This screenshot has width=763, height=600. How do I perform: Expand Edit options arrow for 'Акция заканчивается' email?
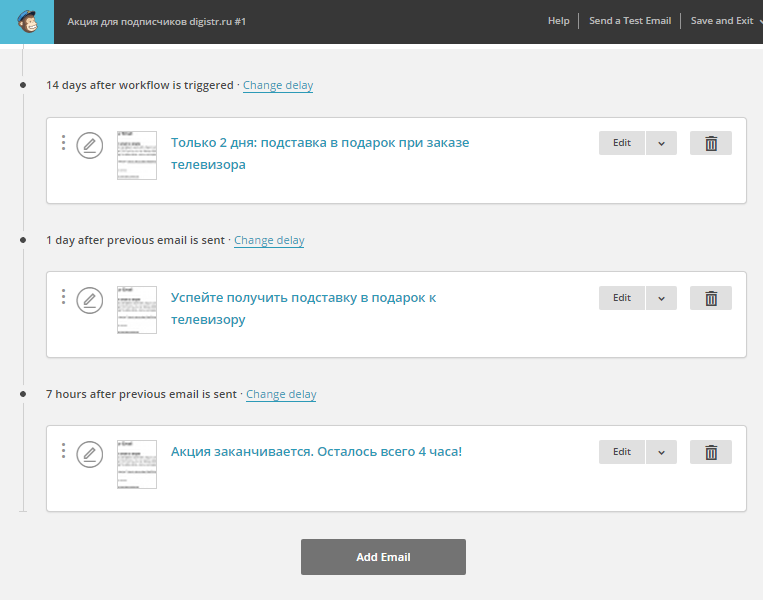click(x=661, y=452)
